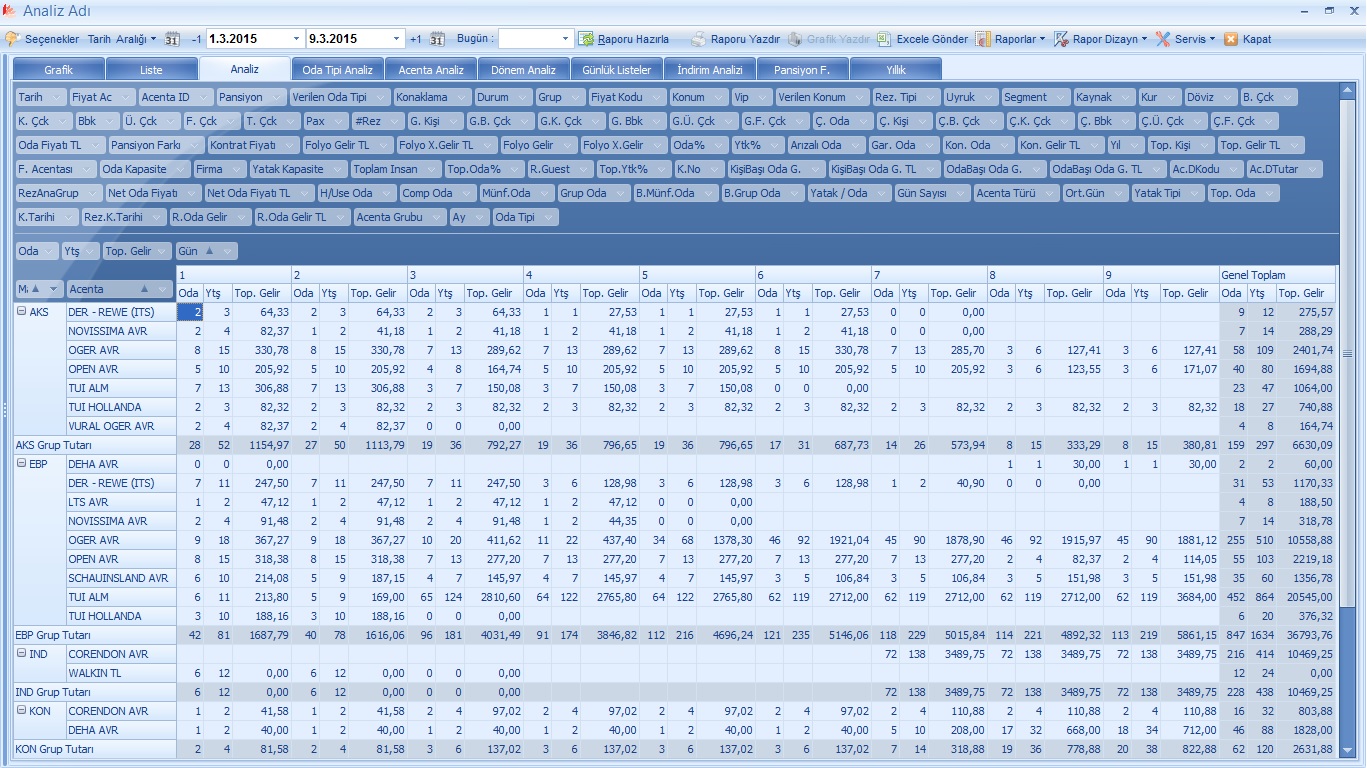Open the Rapor Dizayn dropdown menu
This screenshot has height=768, width=1367.
(x=1100, y=39)
